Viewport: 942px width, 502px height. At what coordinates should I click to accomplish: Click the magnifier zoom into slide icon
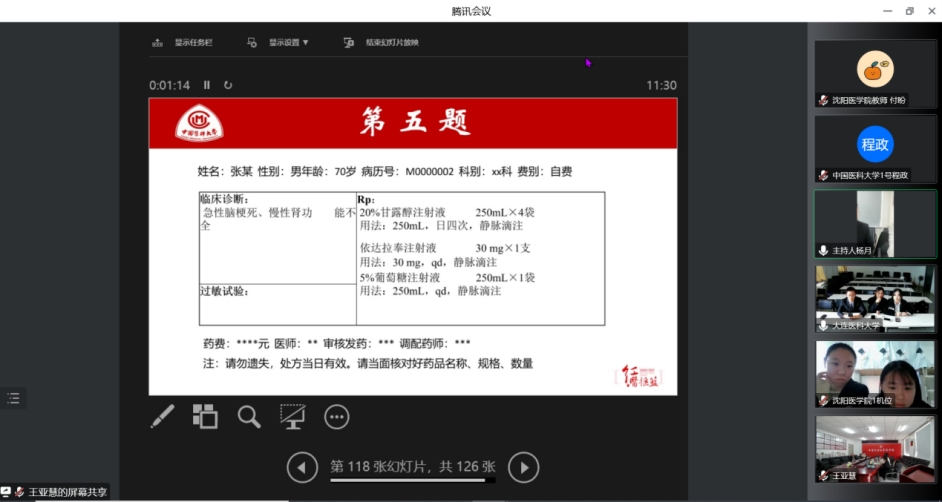tap(249, 416)
